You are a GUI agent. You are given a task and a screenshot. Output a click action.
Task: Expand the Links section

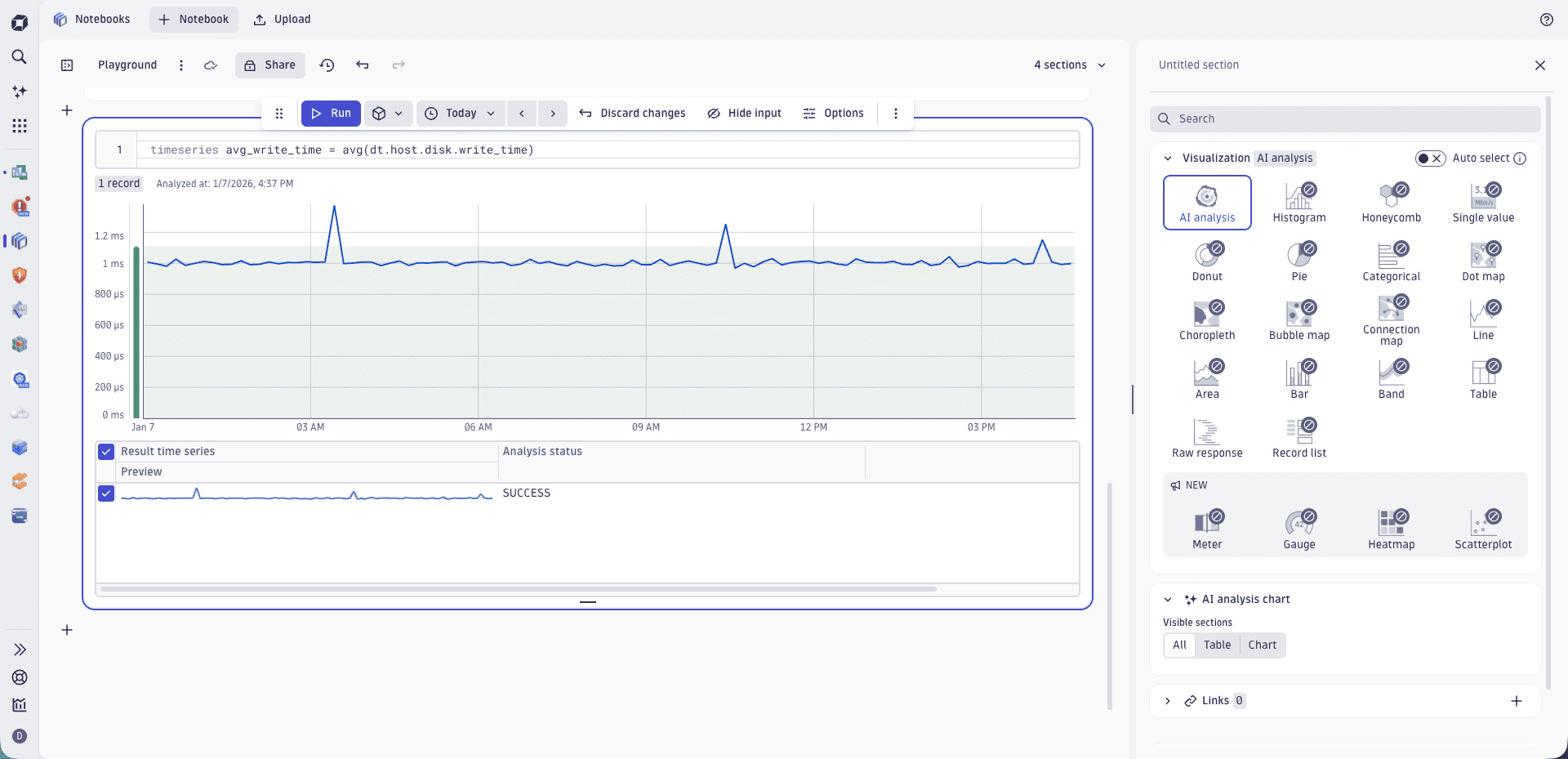[x=1168, y=701]
